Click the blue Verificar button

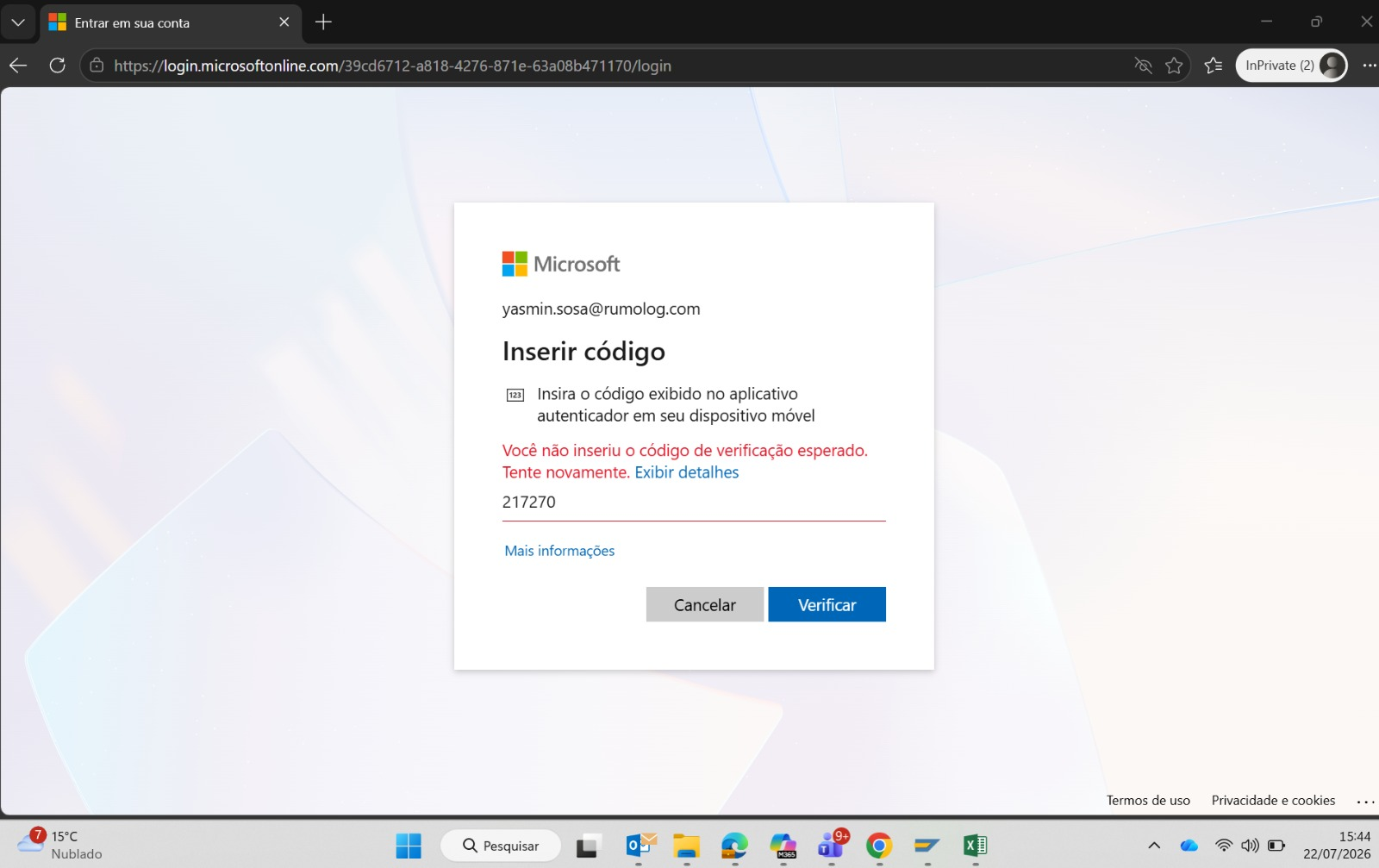827,604
